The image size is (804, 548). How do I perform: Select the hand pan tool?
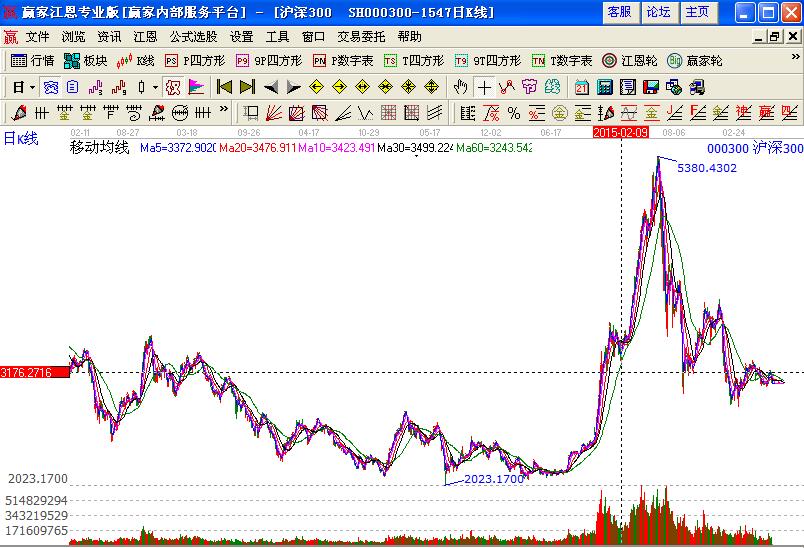coord(460,87)
